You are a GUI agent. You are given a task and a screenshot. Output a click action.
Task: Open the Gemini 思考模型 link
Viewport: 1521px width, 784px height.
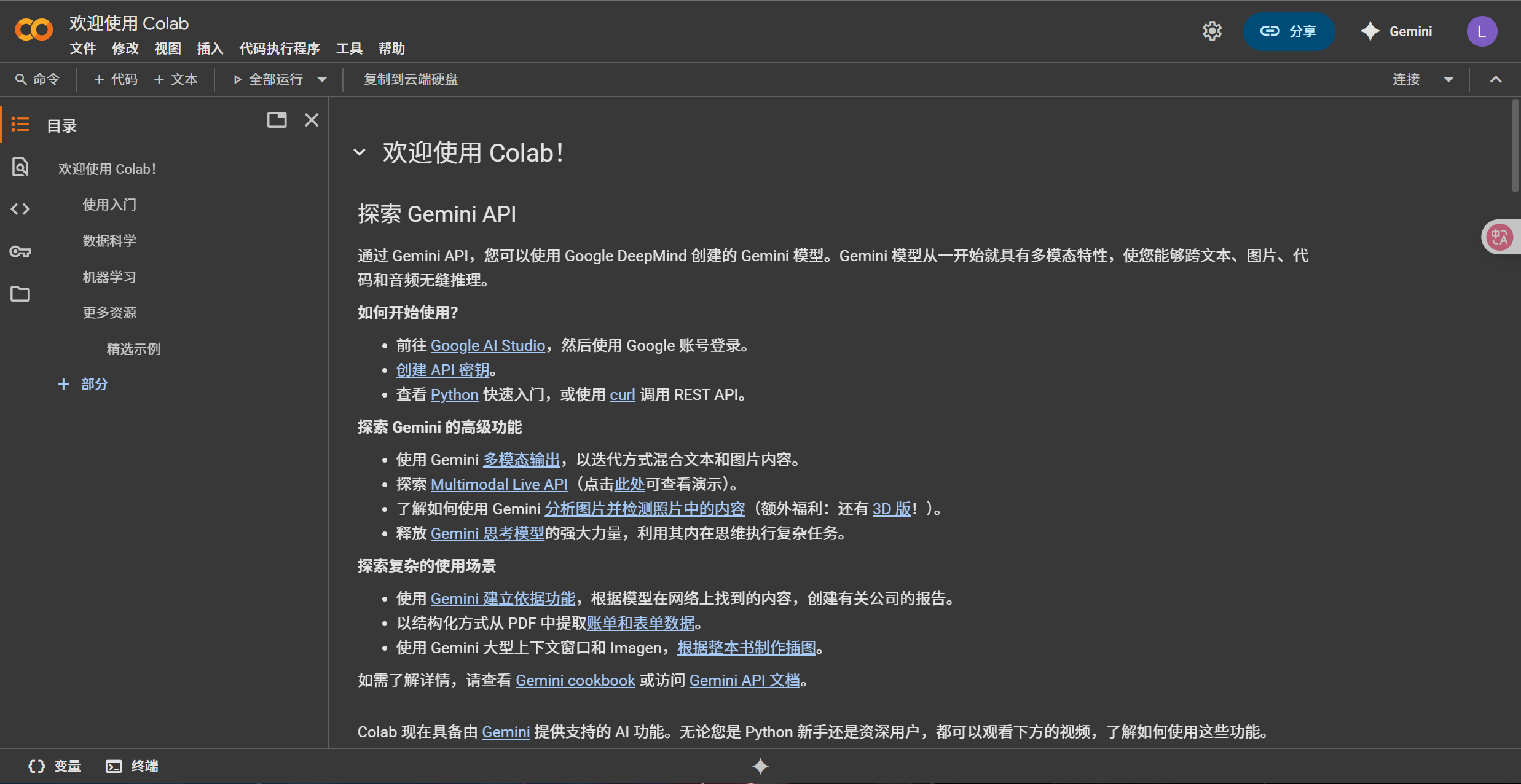pos(487,533)
